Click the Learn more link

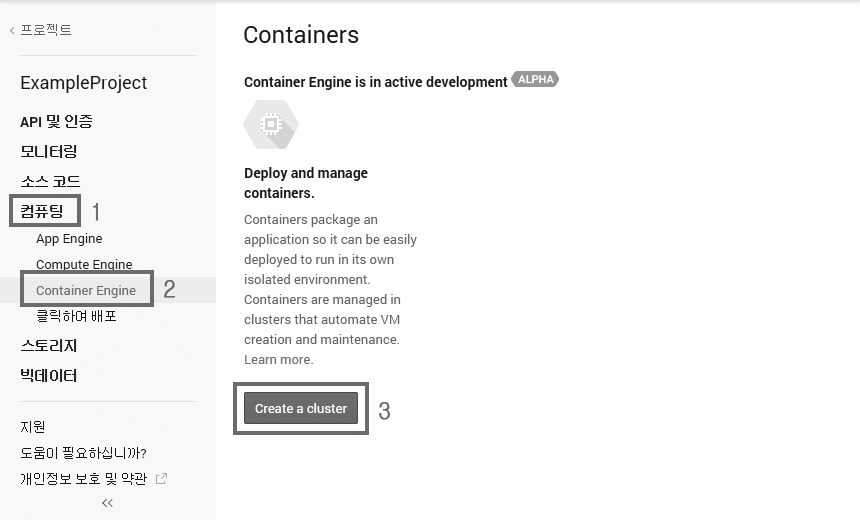click(278, 360)
